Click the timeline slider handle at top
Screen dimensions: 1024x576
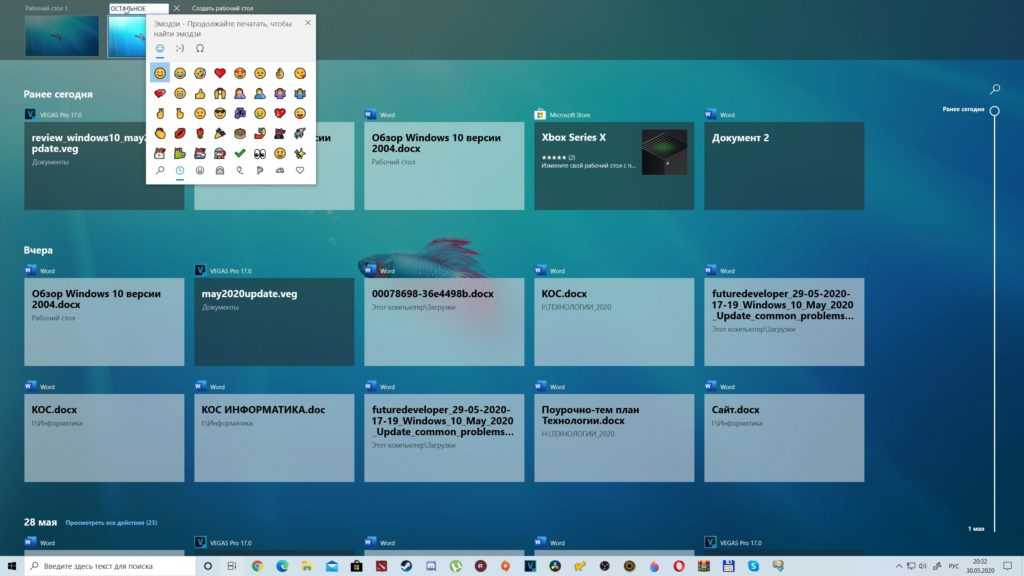(x=995, y=110)
